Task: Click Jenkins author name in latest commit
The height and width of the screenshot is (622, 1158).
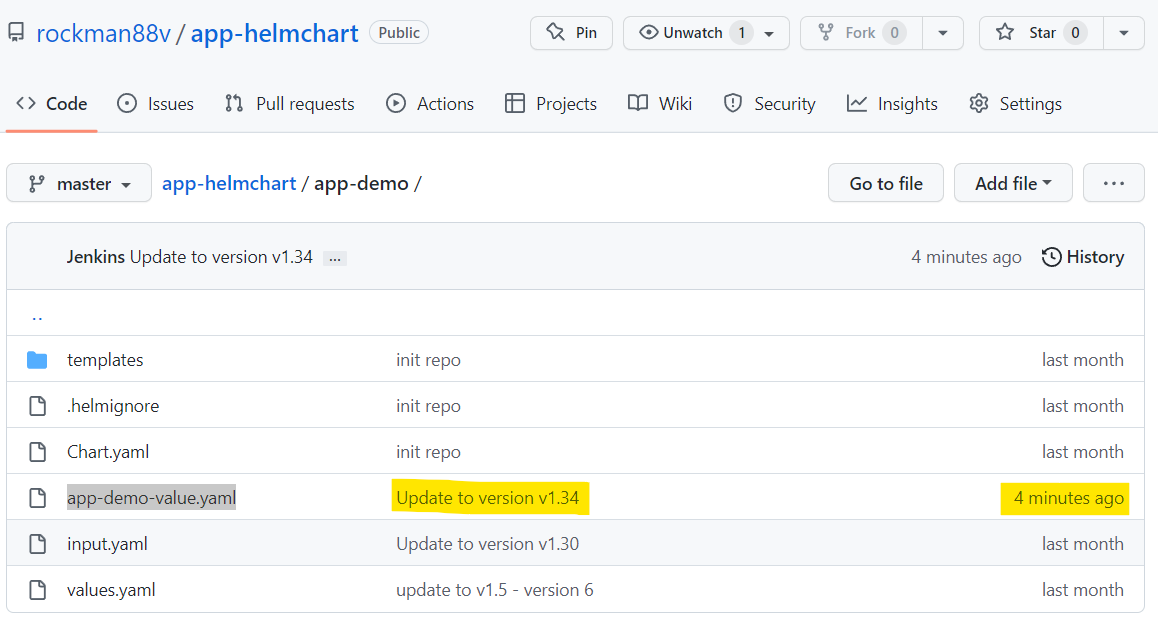Action: (95, 257)
